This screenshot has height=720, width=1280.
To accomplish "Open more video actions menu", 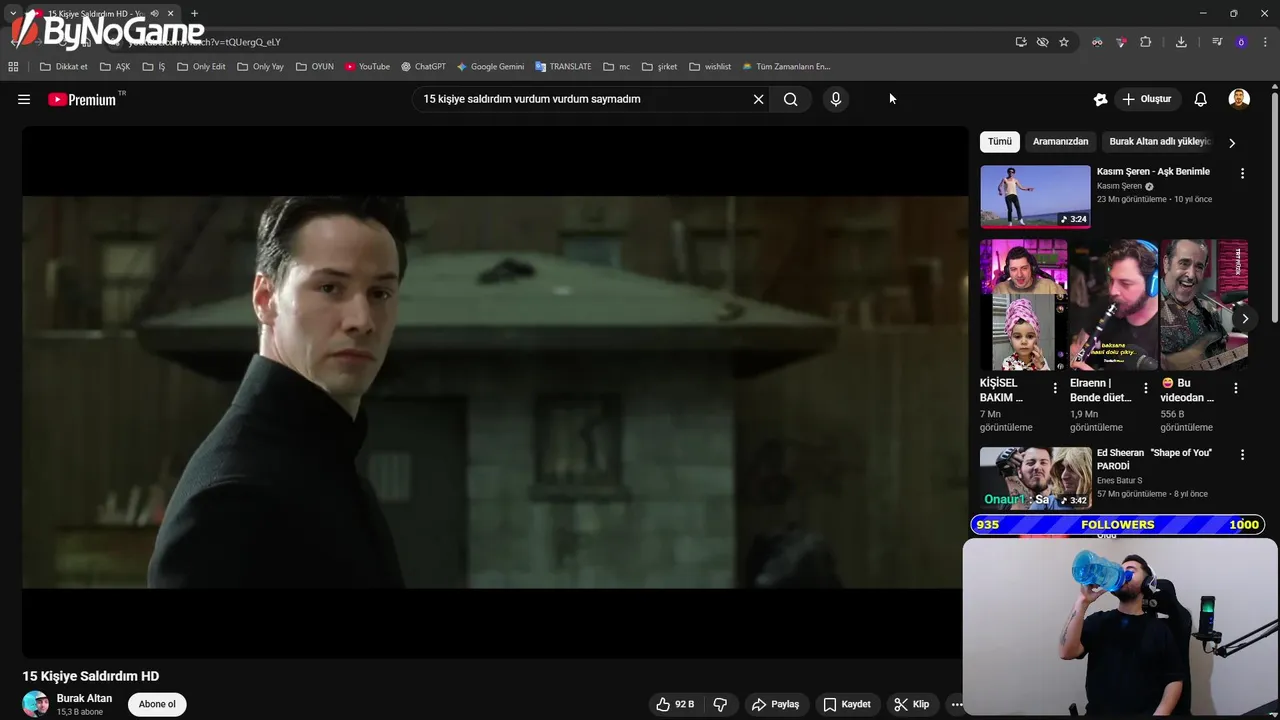I will click(x=957, y=704).
